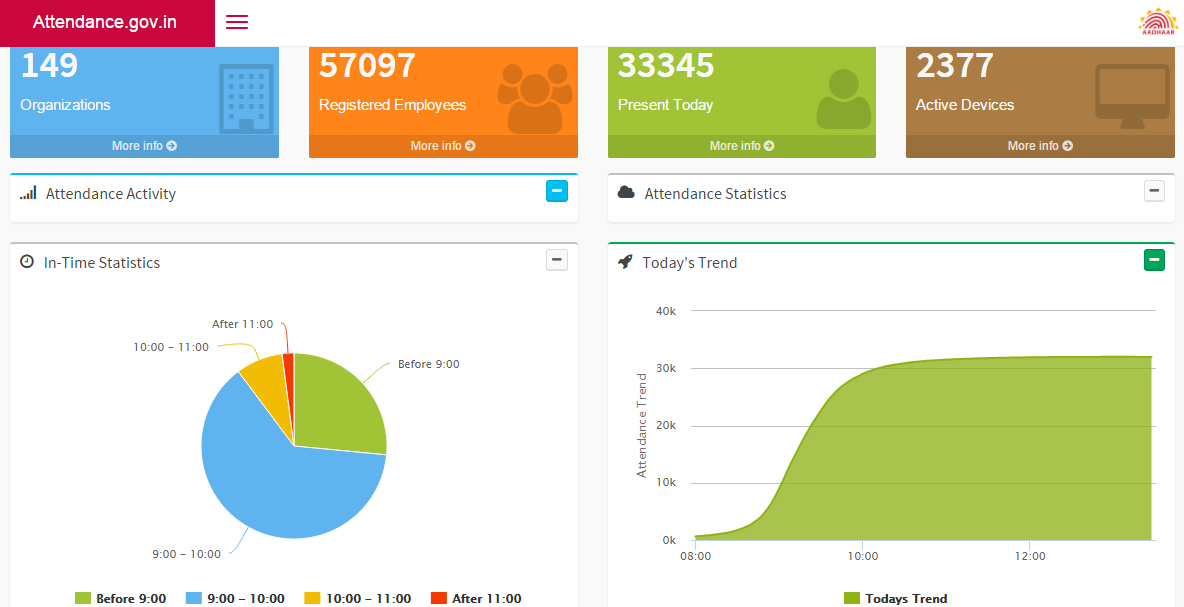
Task: Click the bar chart icon beside Attendance Activity
Action: (x=30, y=193)
